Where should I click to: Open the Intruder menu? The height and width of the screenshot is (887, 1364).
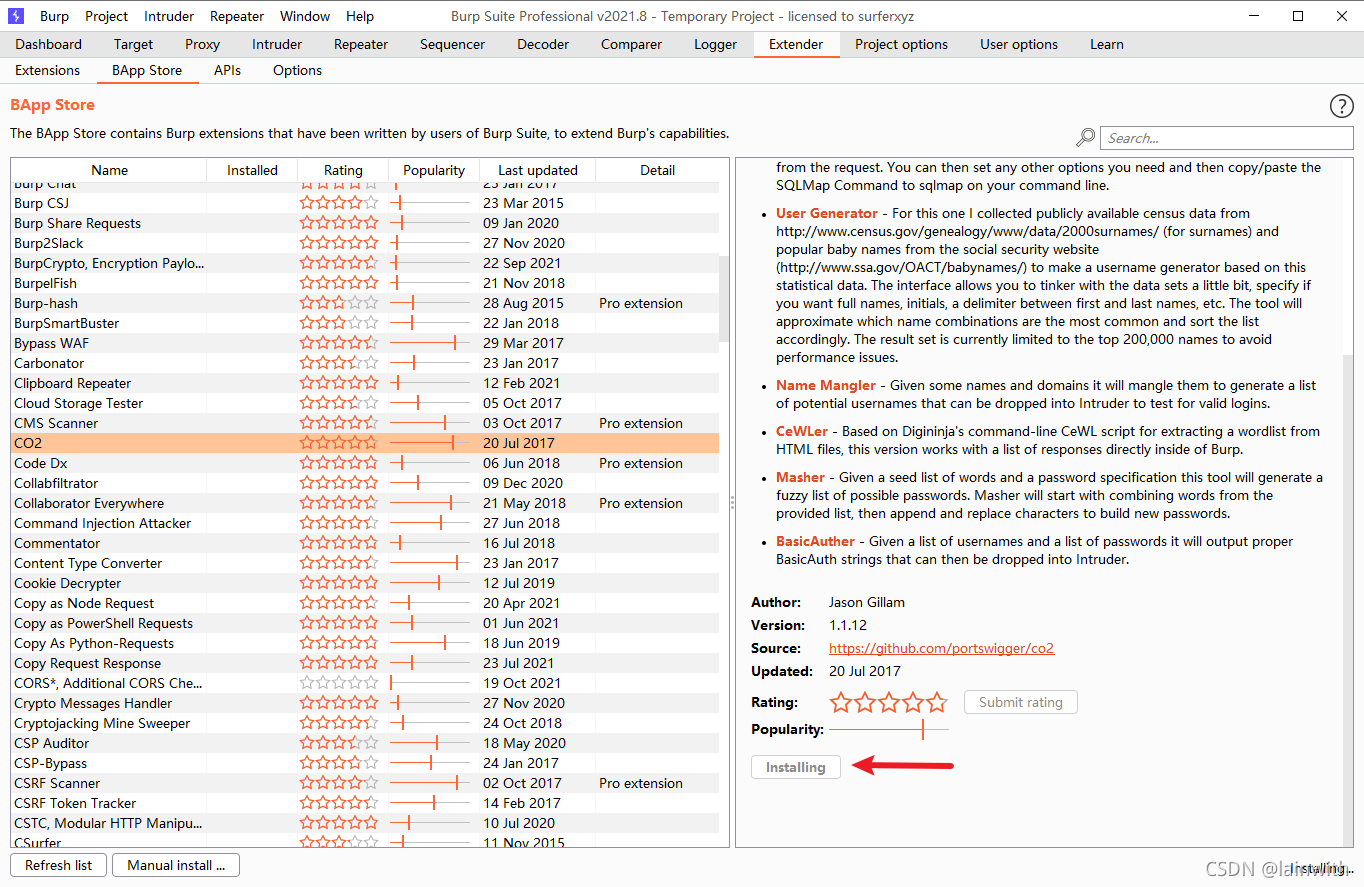pos(169,16)
